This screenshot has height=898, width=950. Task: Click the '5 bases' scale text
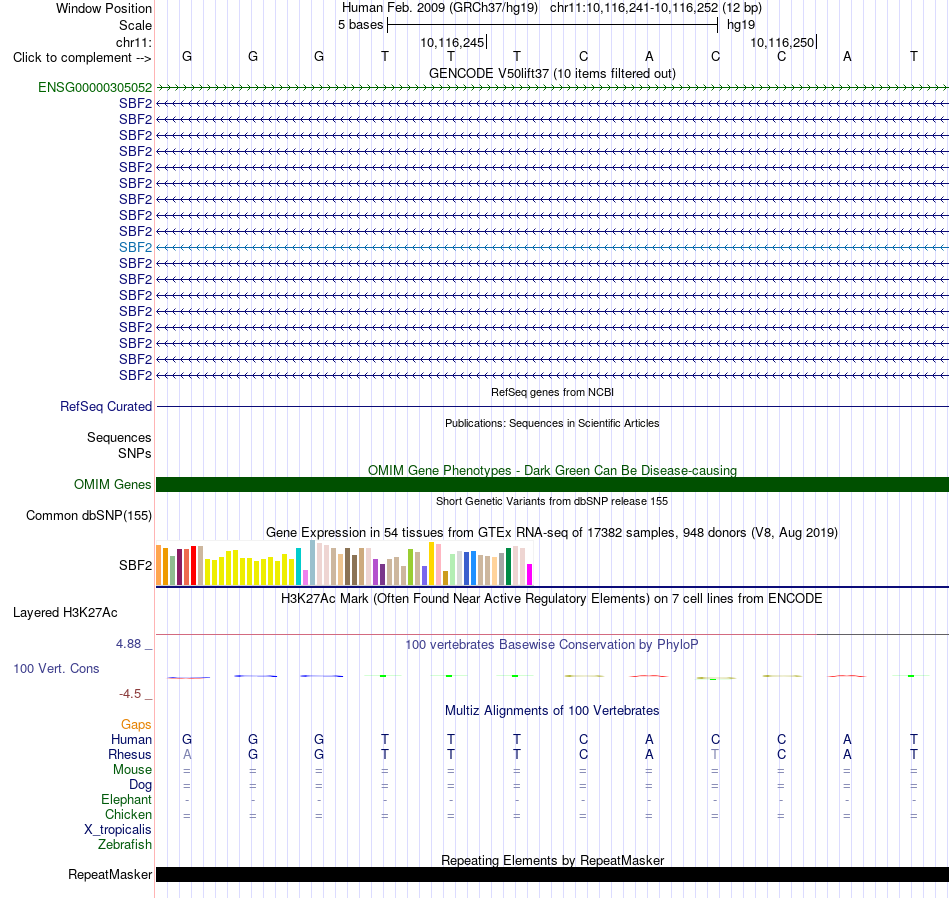(x=360, y=25)
